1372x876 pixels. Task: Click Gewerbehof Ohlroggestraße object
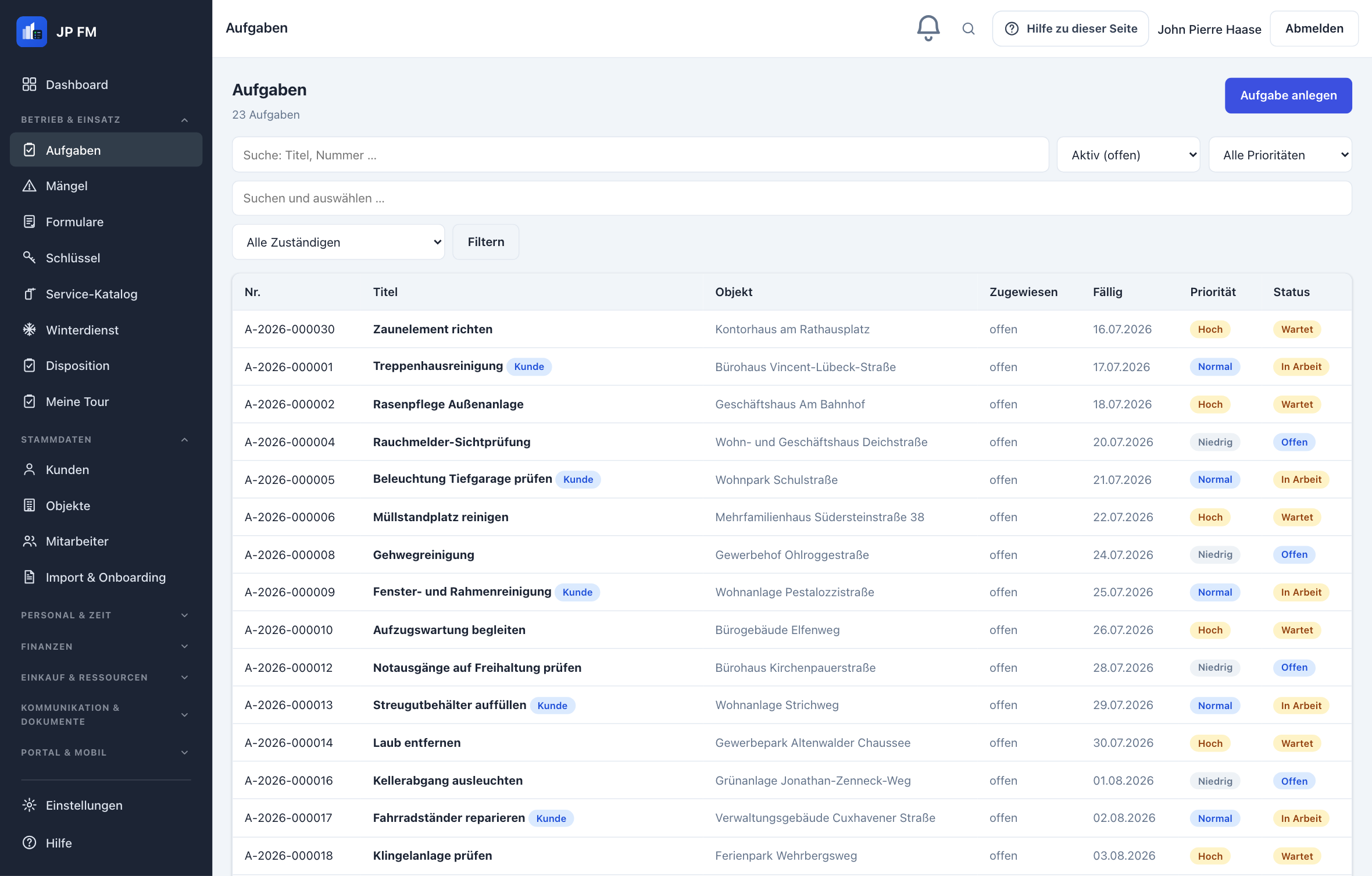click(x=792, y=555)
